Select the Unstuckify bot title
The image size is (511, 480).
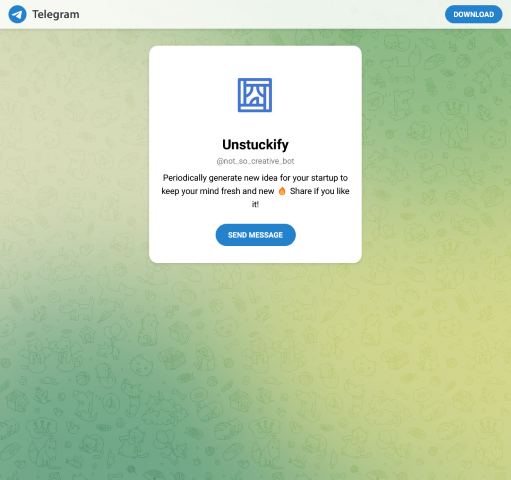255,144
